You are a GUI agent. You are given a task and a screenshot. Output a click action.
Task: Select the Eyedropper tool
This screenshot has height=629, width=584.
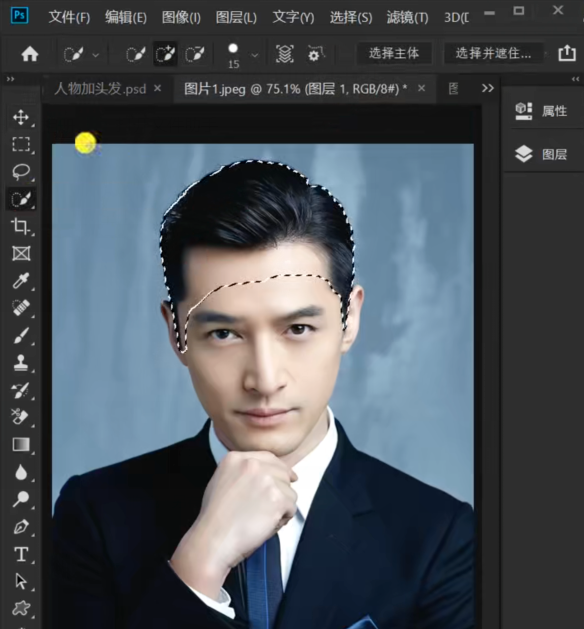(x=21, y=280)
